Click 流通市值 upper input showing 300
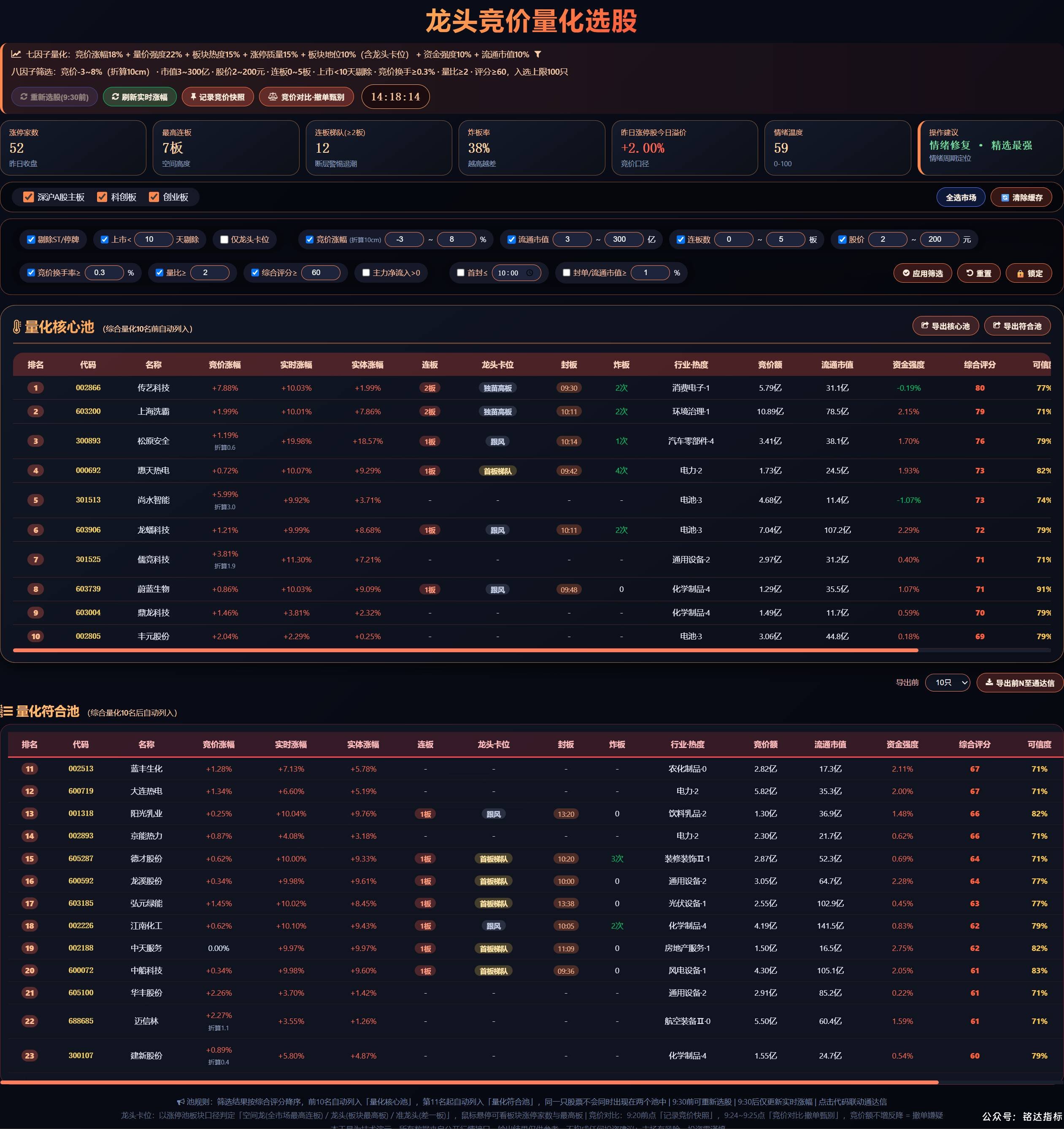This screenshot has height=1129, width=1064. 624,239
